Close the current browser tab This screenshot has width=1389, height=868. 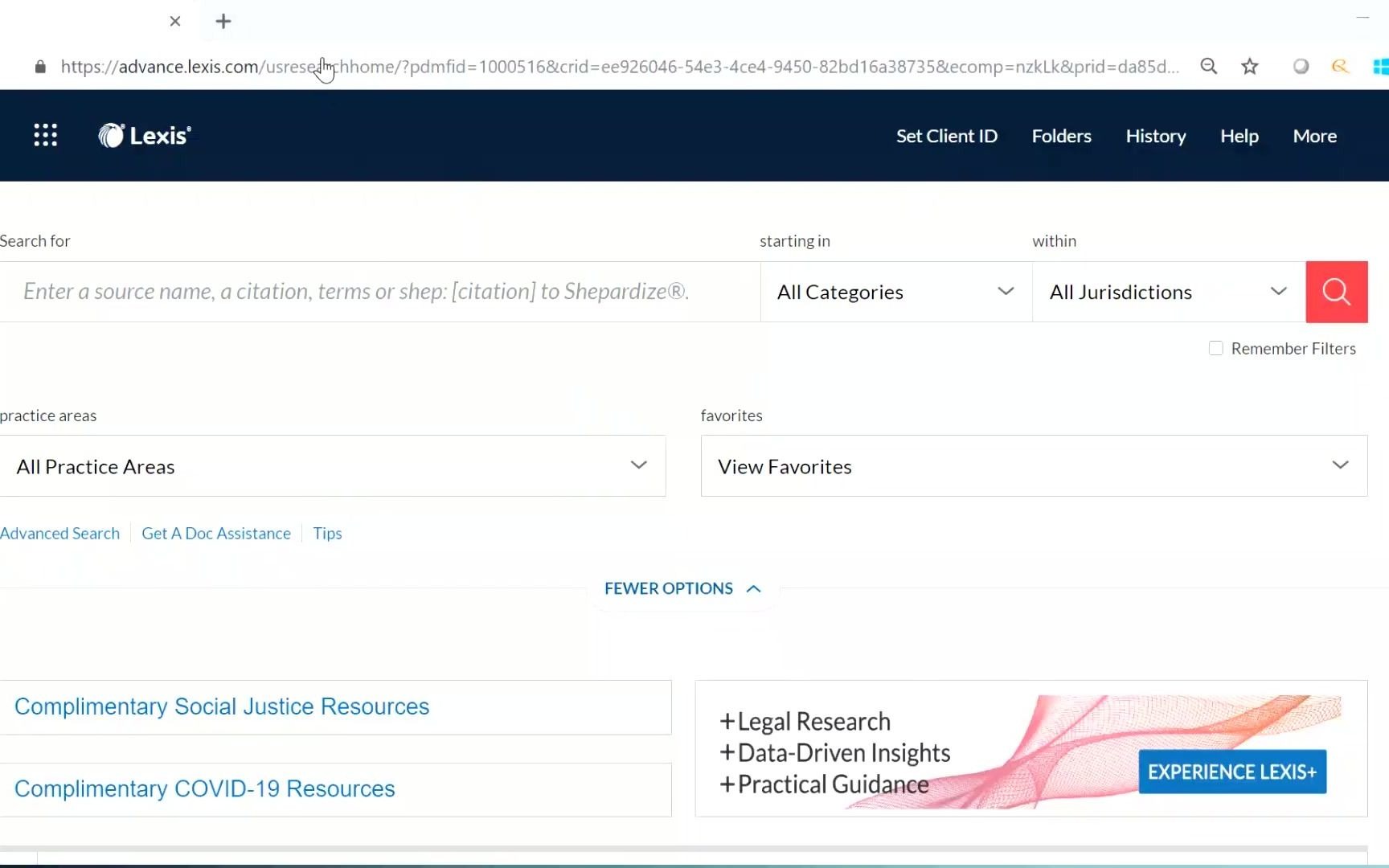tap(175, 22)
